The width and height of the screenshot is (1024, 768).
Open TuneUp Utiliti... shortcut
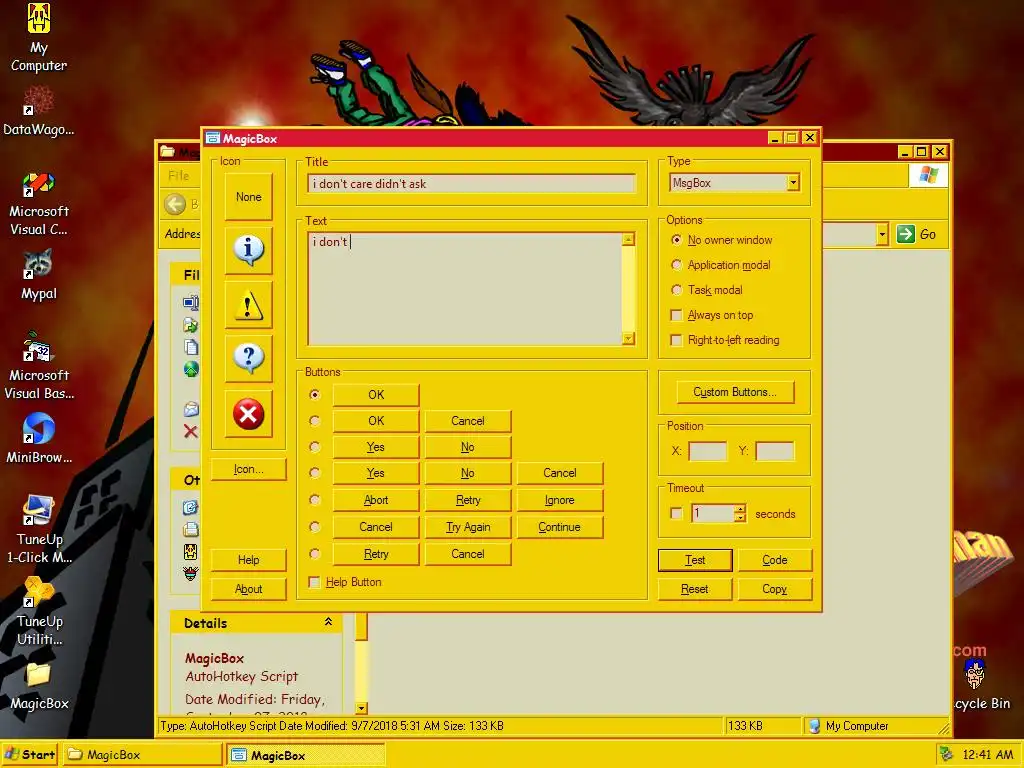click(x=39, y=611)
